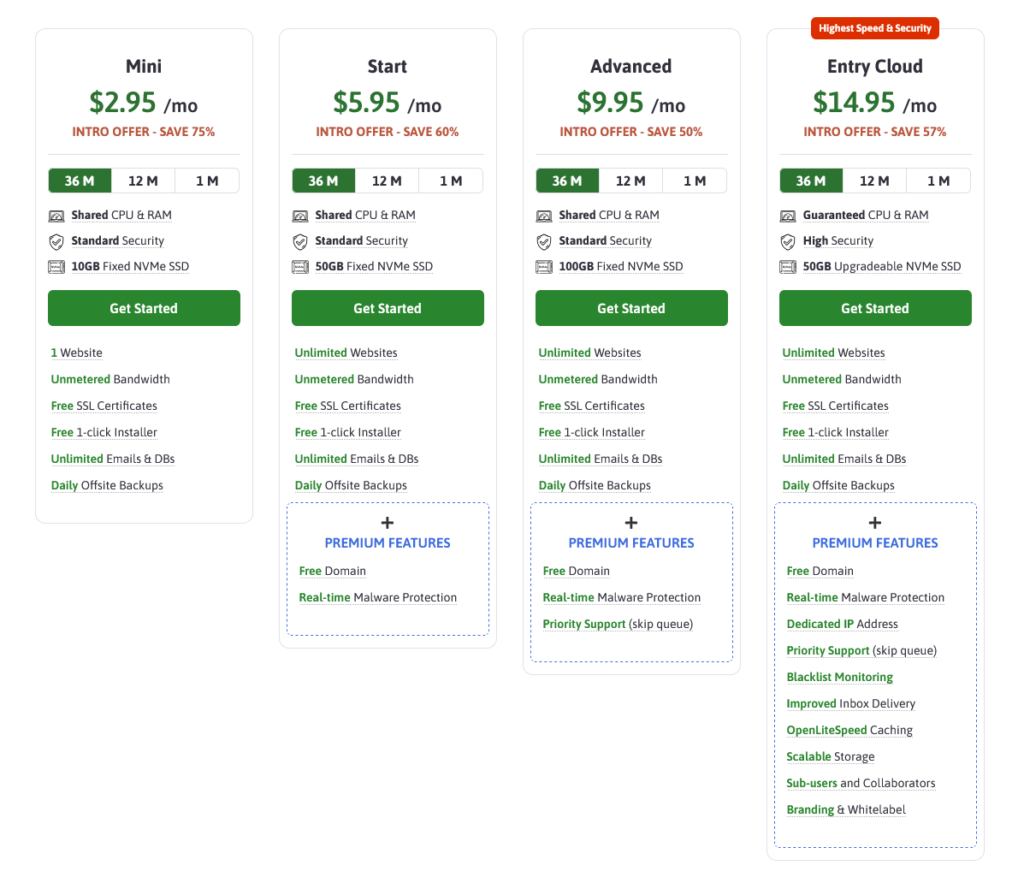1024x889 pixels.
Task: Open the Free SSL Certificates link under Start
Action: click(x=348, y=405)
